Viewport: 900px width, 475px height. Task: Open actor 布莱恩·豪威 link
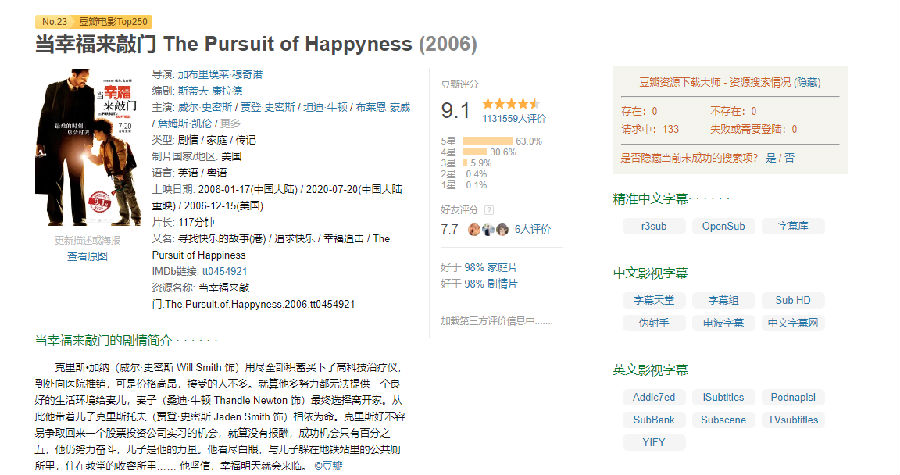point(383,107)
